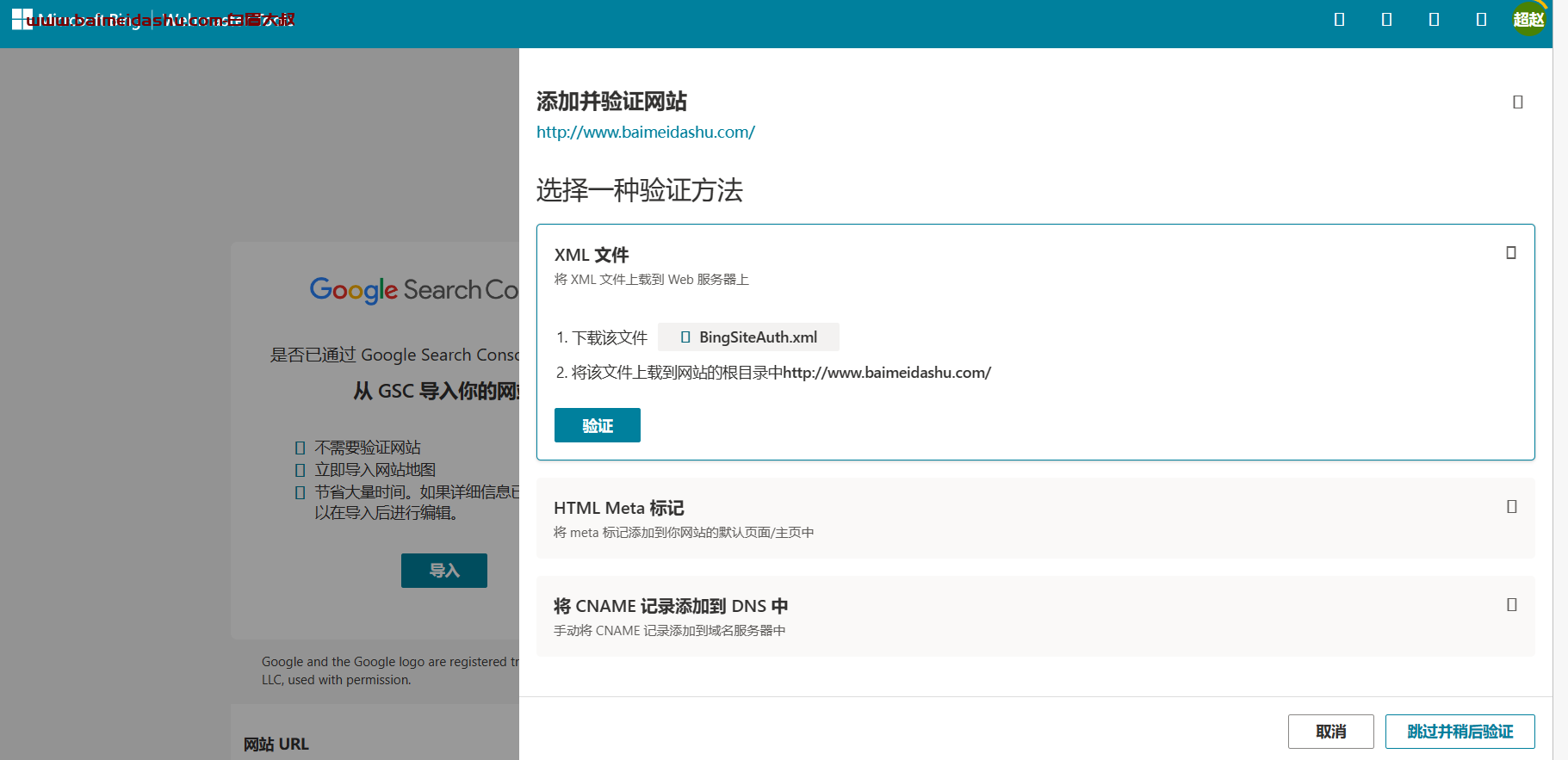Click the 取消 button
Screen dimensions: 1568x760
pos(1330,732)
